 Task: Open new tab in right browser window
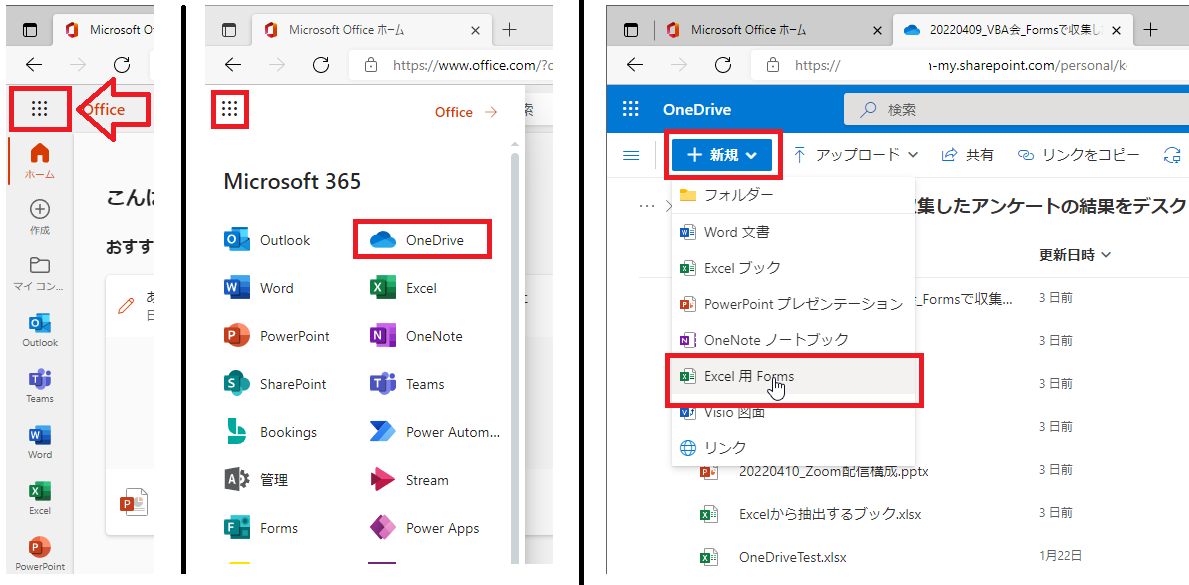coord(1151,30)
